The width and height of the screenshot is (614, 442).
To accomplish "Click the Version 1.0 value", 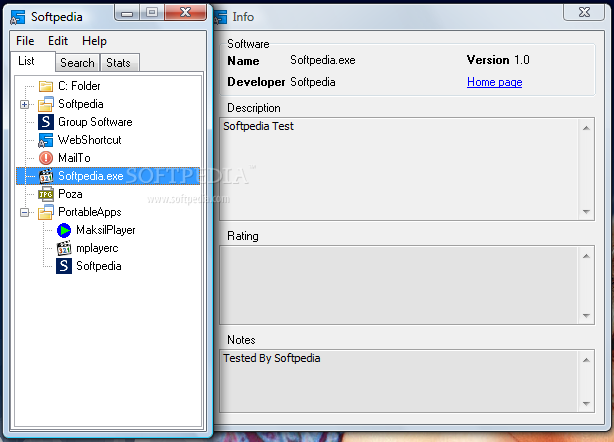I will [522, 60].
